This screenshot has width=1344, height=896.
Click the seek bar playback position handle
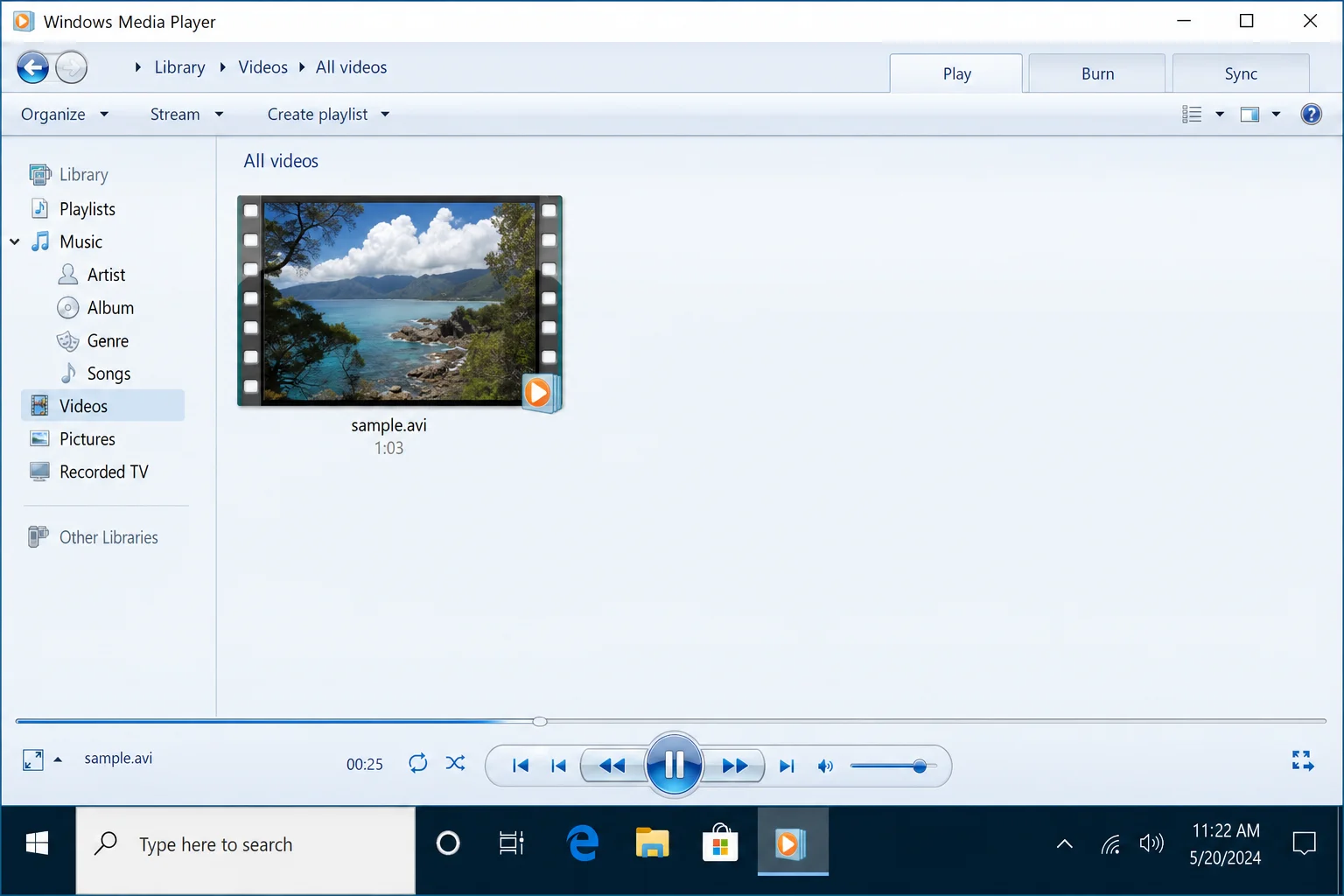540,721
